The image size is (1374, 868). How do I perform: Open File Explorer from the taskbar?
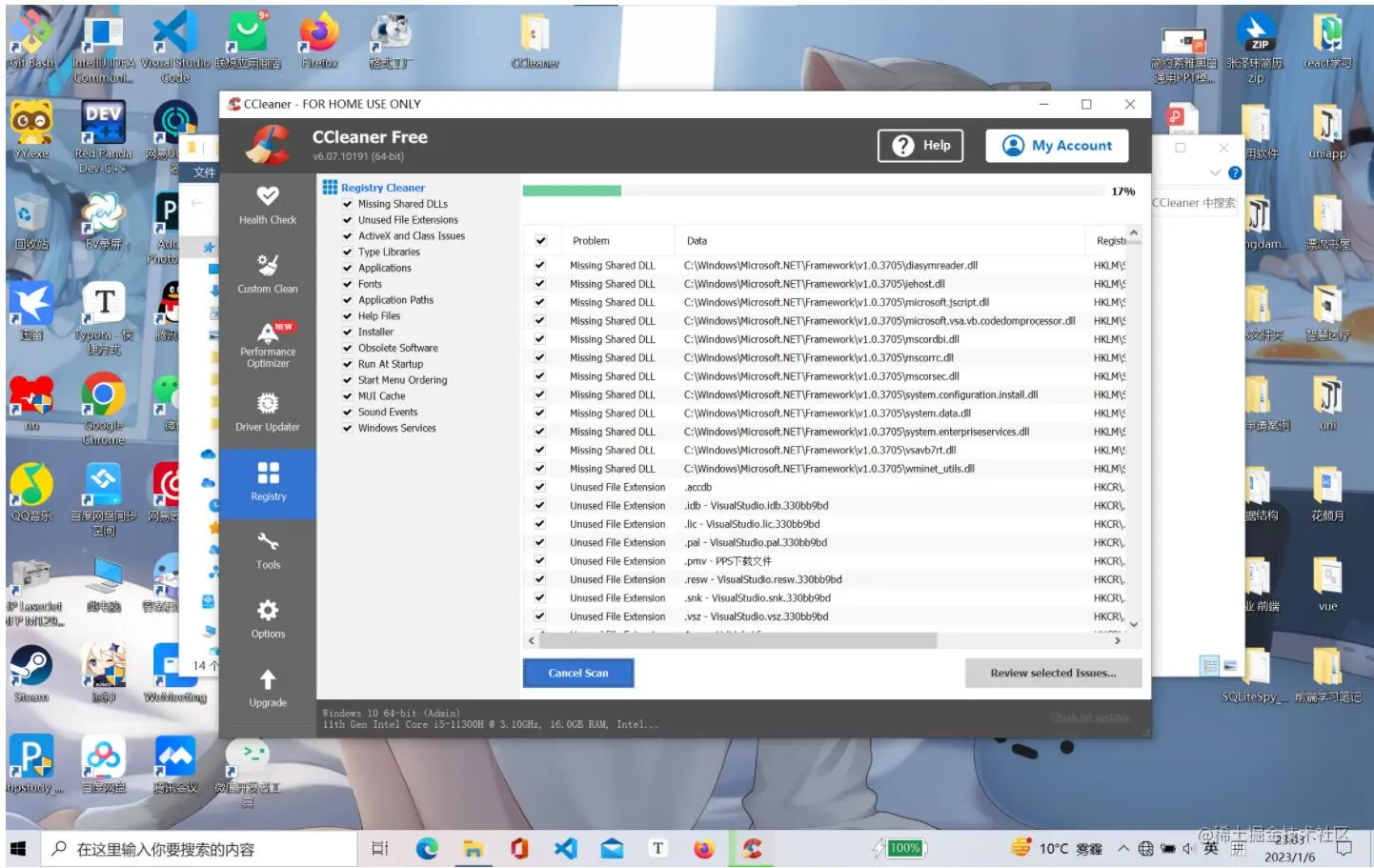click(473, 848)
